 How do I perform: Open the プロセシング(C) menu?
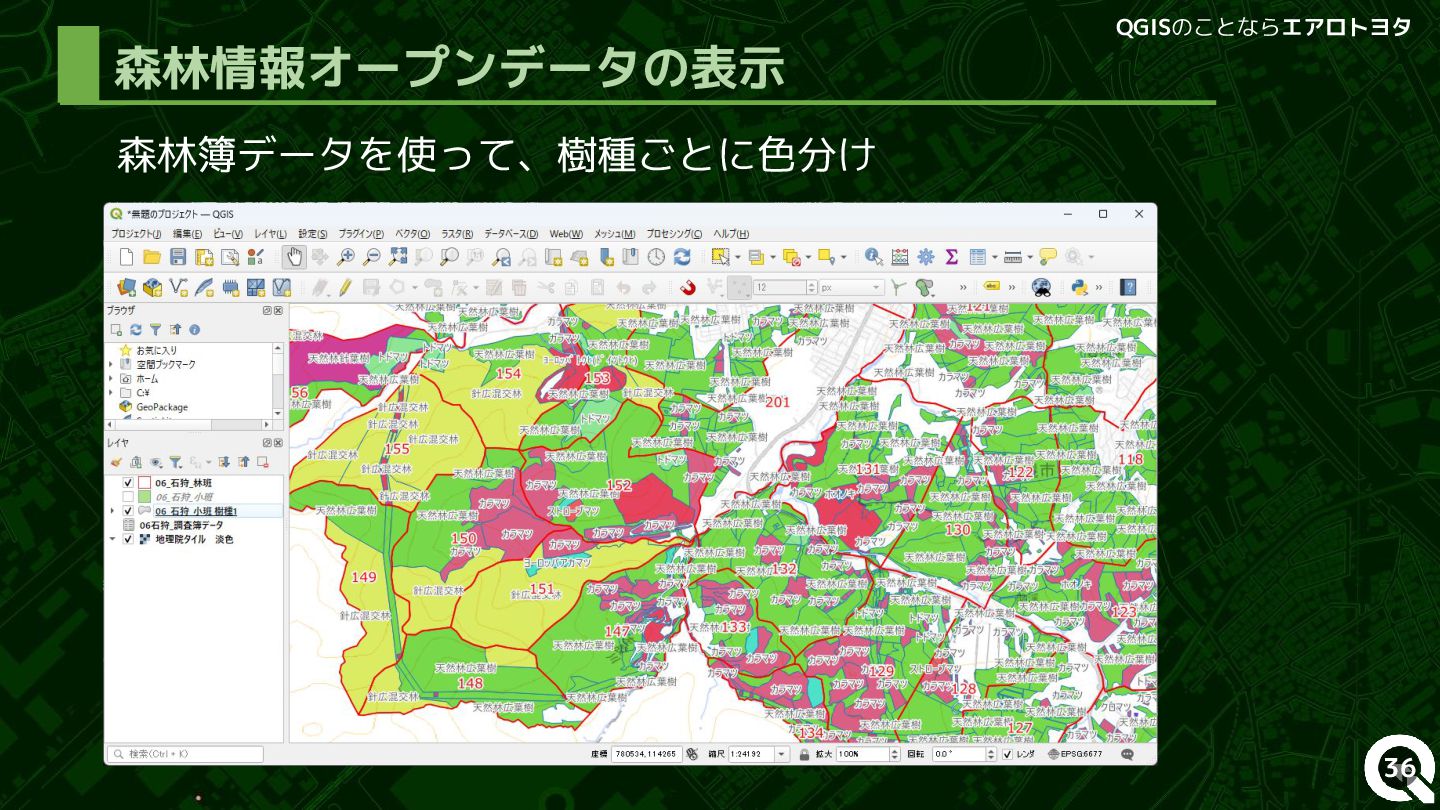click(x=674, y=234)
